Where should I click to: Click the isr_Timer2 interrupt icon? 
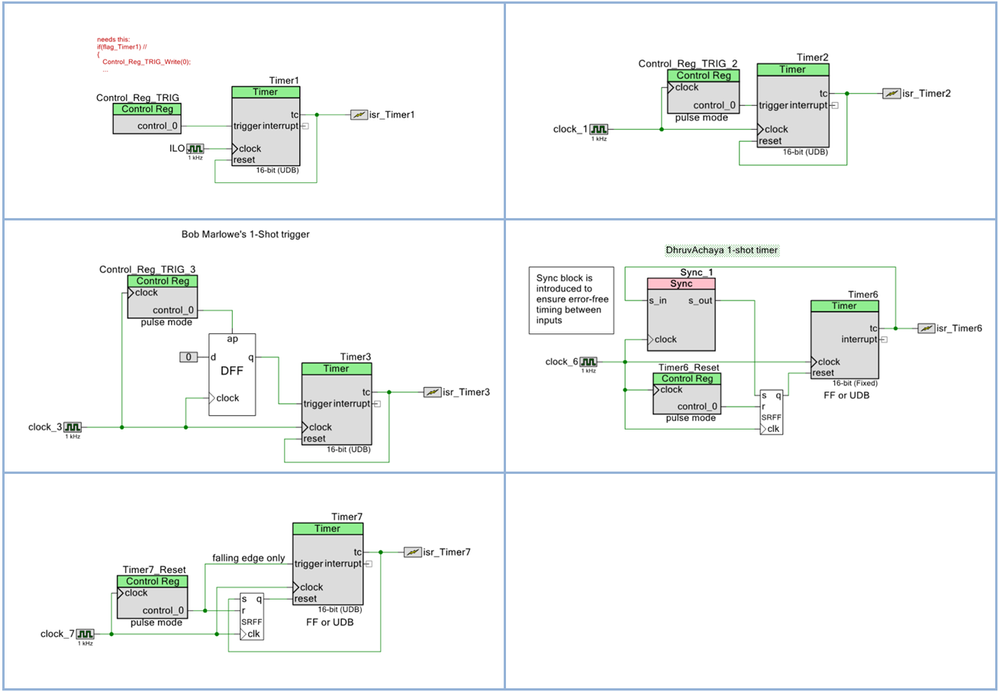click(x=889, y=94)
